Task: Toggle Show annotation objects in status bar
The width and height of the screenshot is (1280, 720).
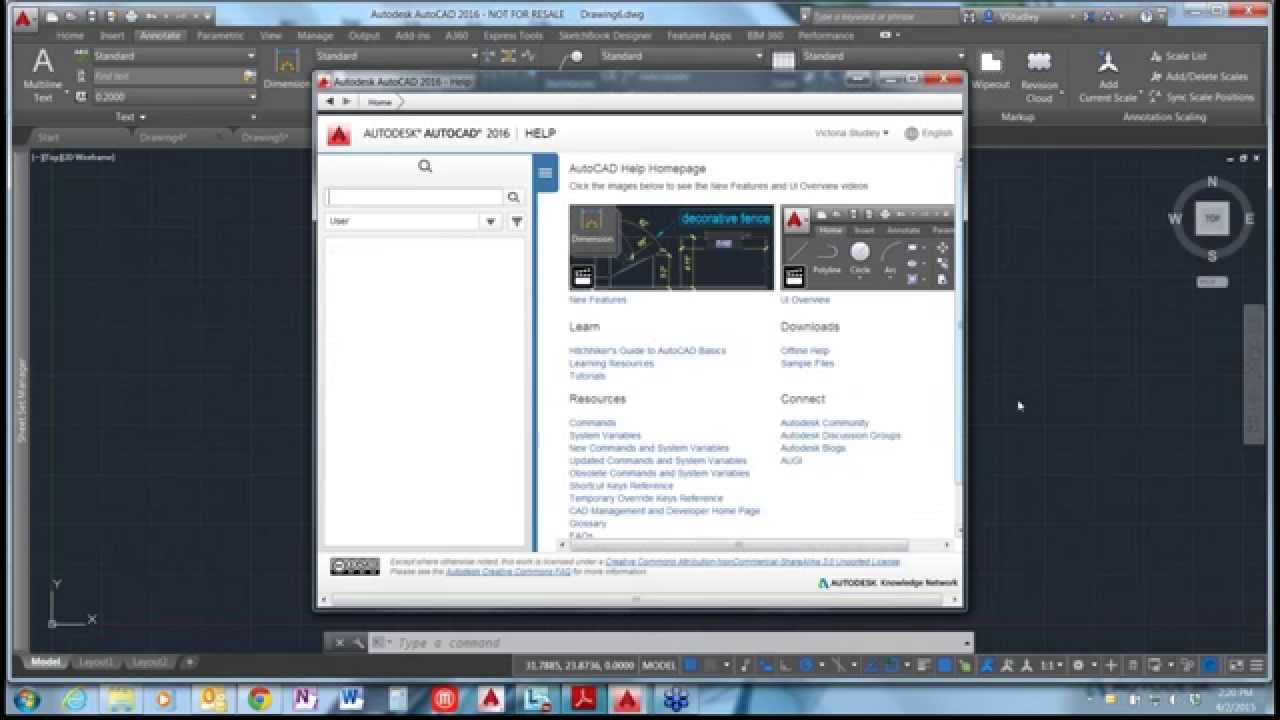Action: click(x=986, y=664)
